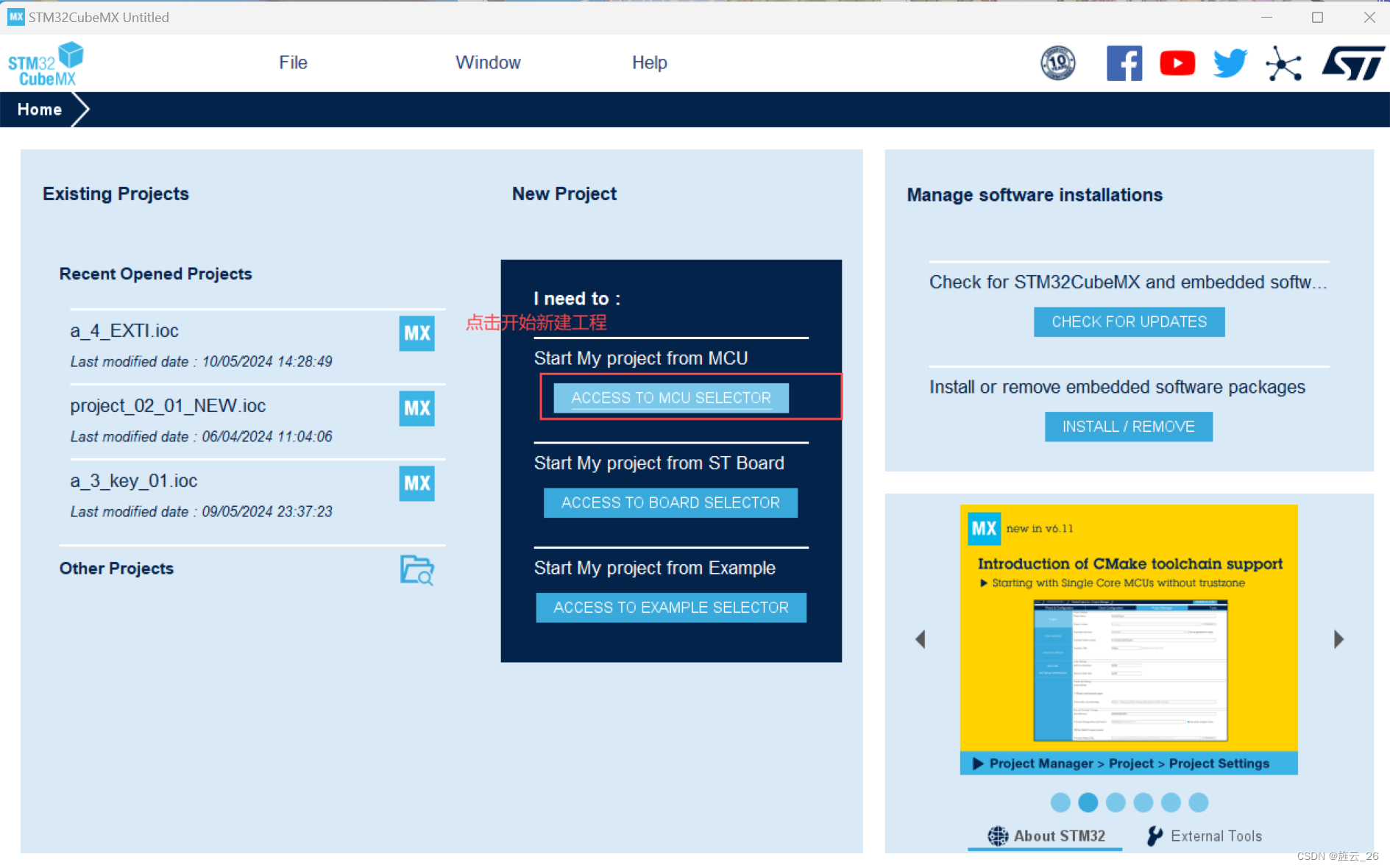Viewport: 1390px width, 868px height.
Task: Switch to the External Tools tab
Action: point(1204,836)
